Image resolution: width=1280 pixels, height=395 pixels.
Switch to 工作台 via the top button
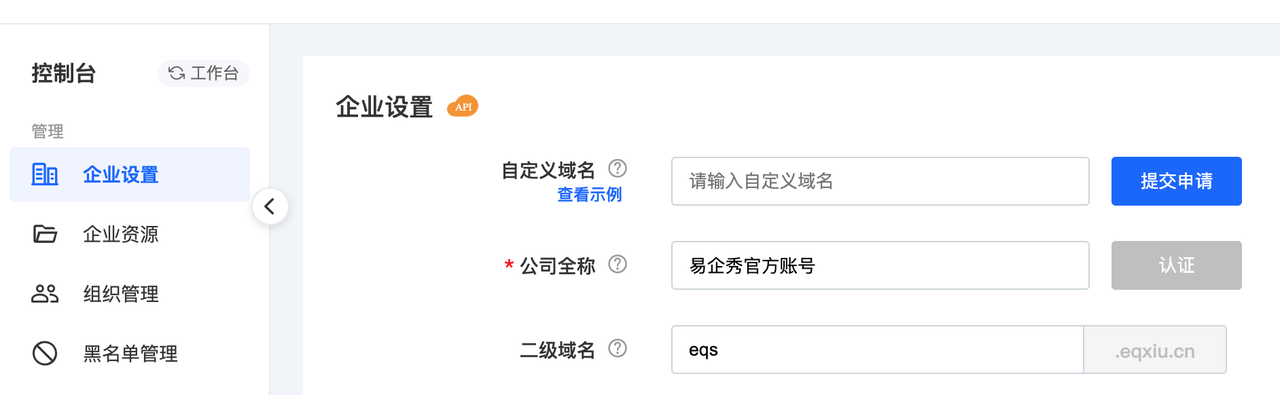pyautogui.click(x=204, y=73)
